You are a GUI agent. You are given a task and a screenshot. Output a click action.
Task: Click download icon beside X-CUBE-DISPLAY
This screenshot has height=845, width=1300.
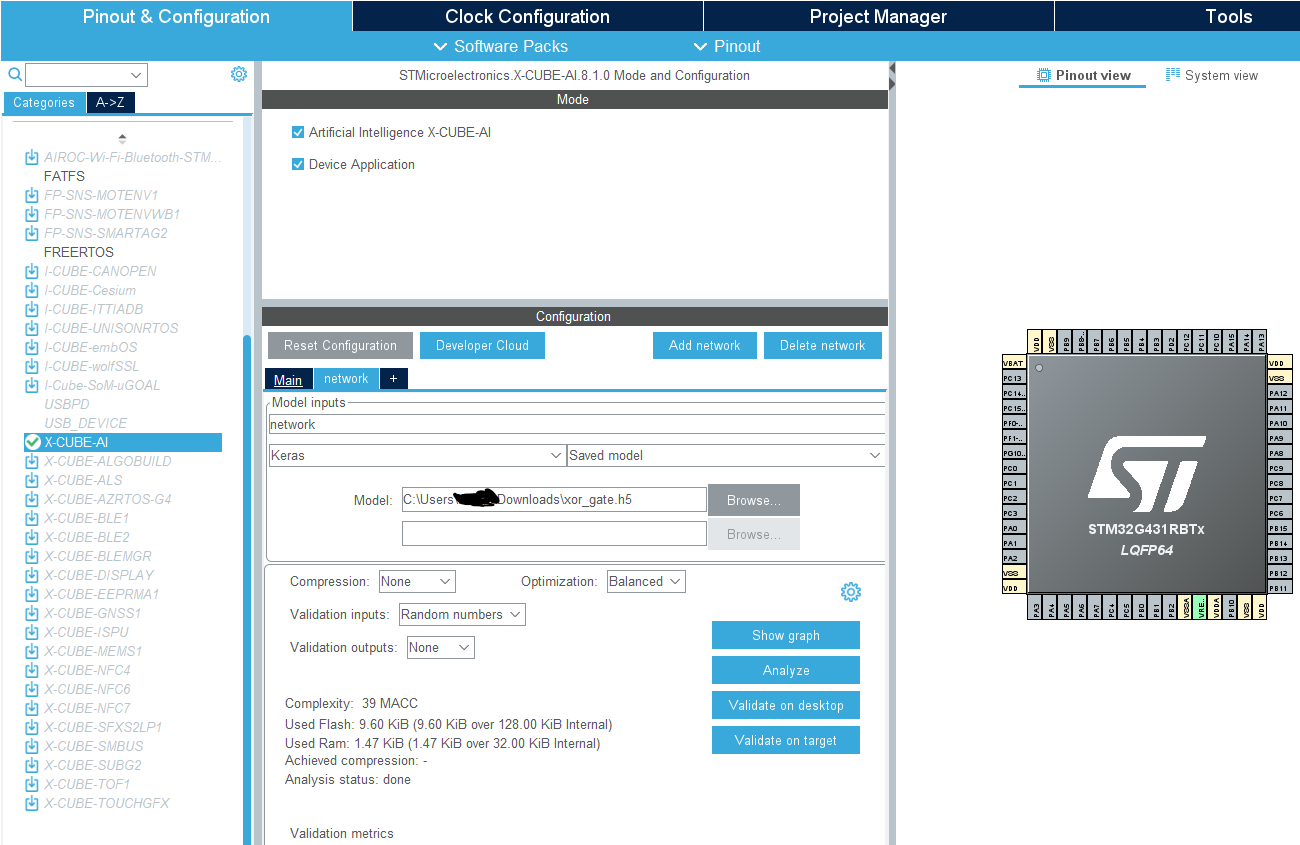32,575
